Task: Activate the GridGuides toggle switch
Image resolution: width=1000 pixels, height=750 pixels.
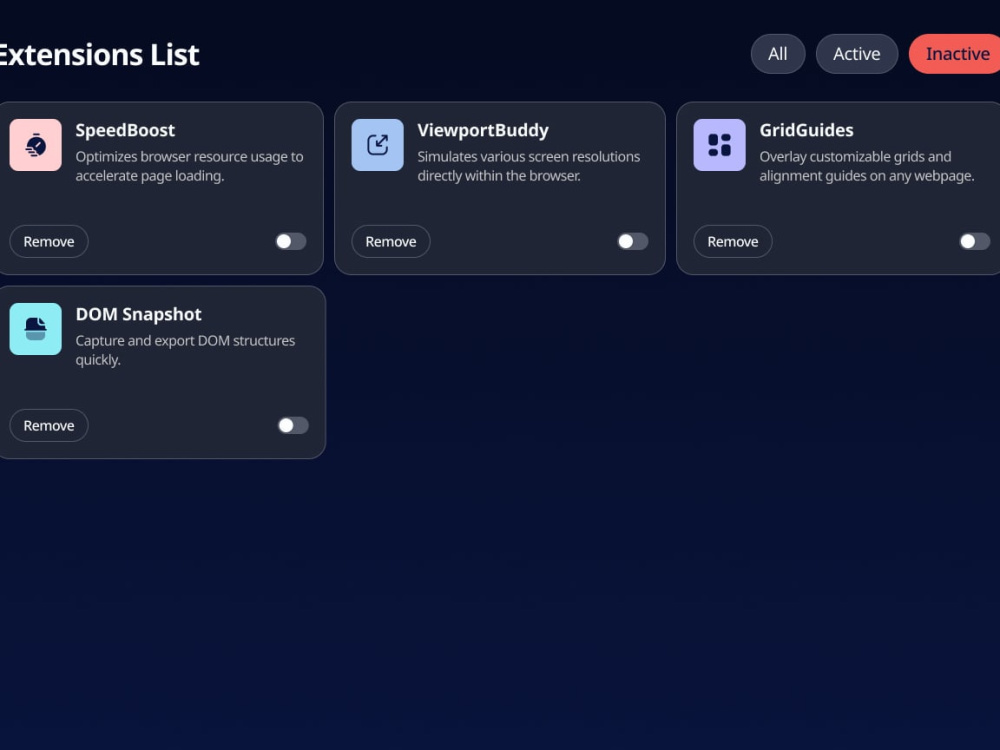Action: pyautogui.click(x=974, y=241)
